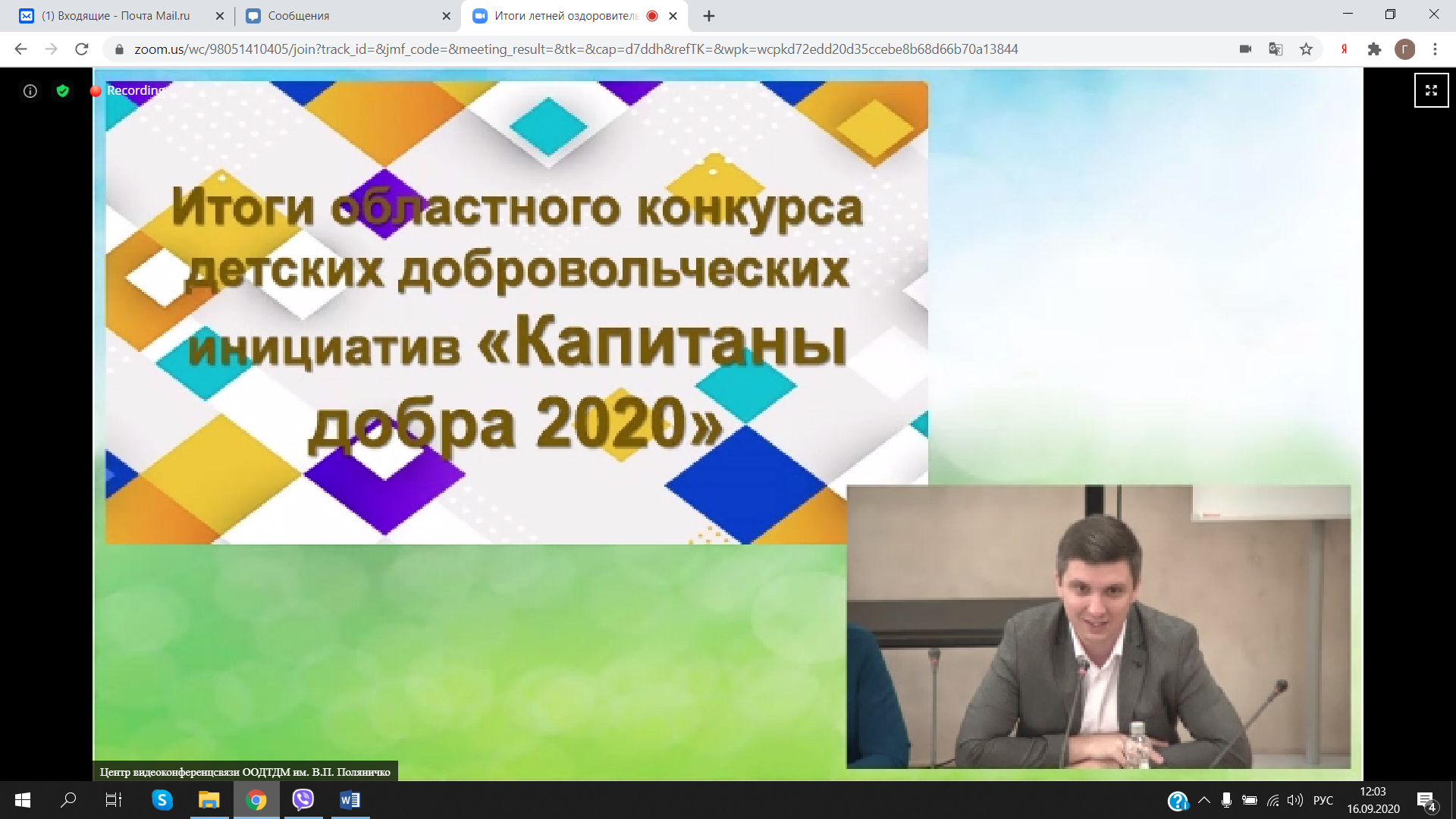The image size is (1456, 819).
Task: Click the shared presentation slide
Action: (516, 312)
